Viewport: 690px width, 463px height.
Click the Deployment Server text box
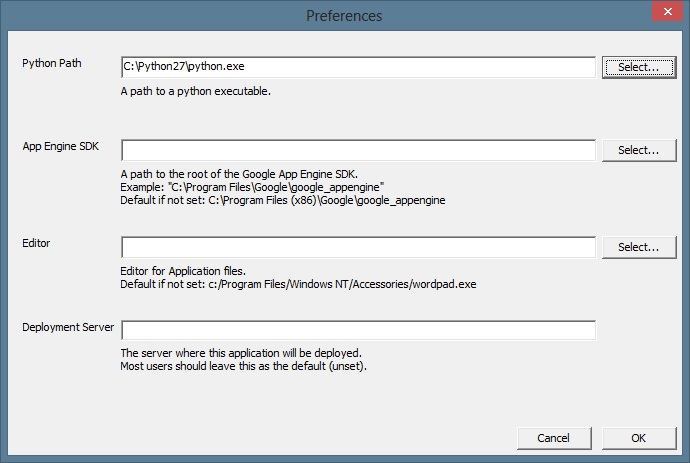tap(358, 330)
